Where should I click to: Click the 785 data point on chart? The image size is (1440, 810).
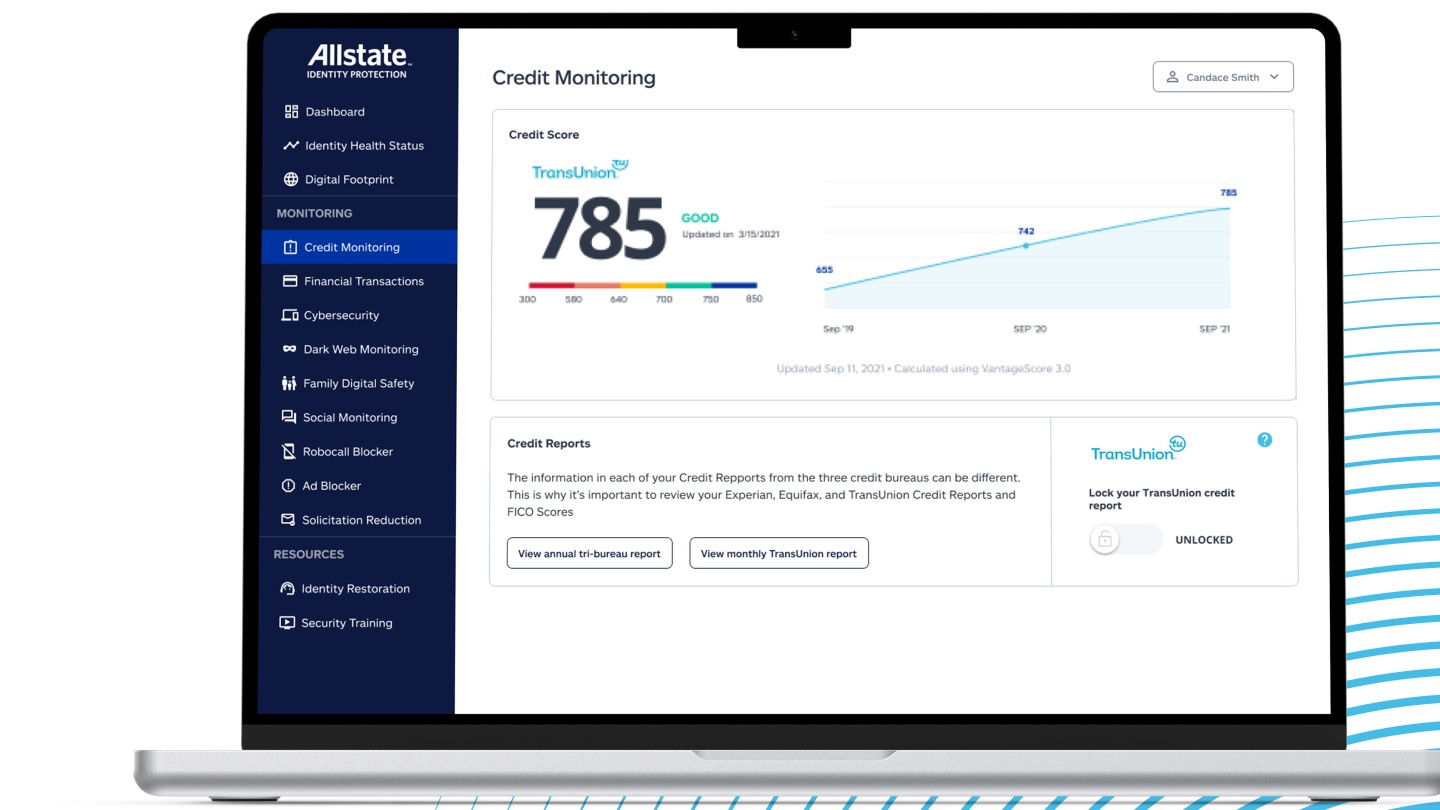1228,207
